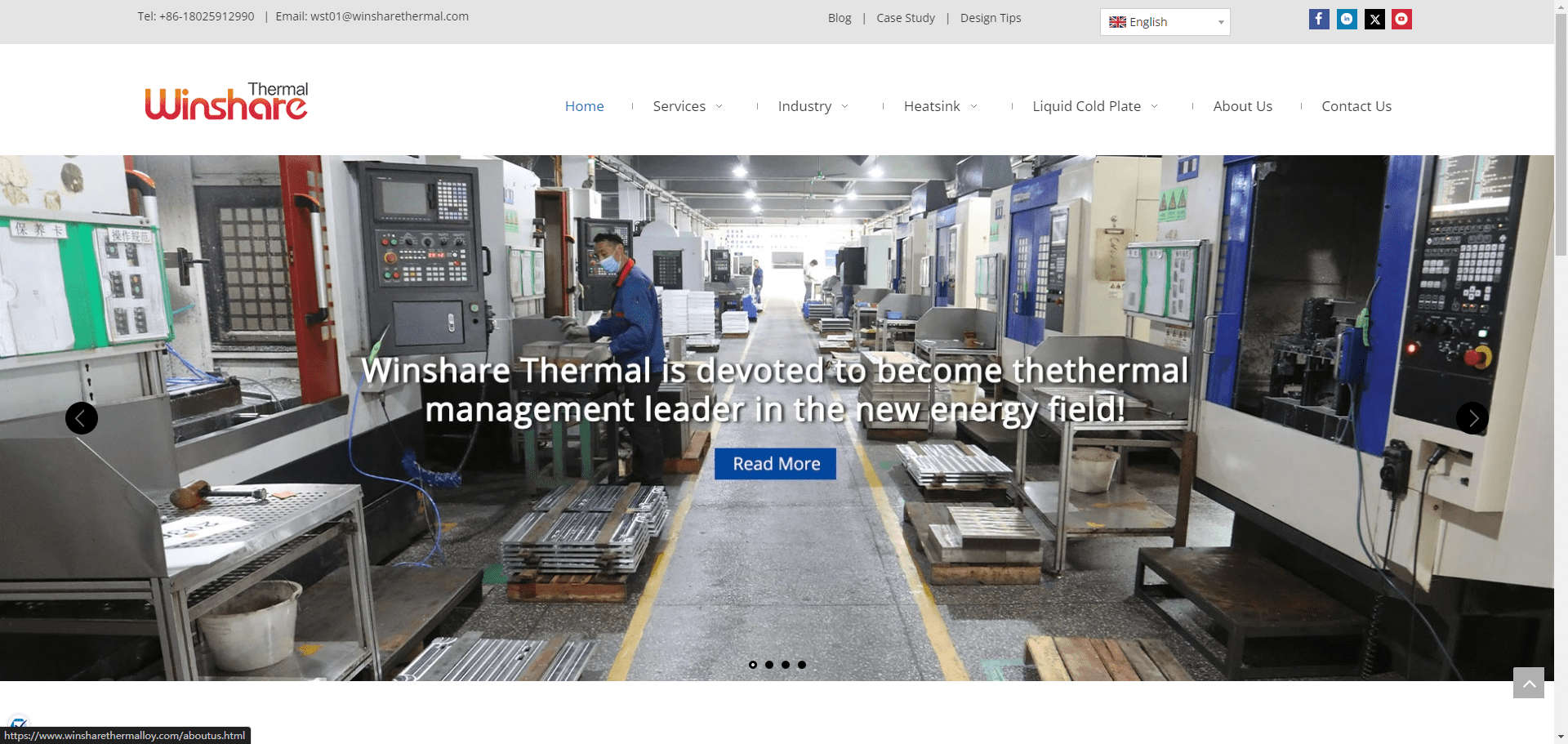Screen dimensions: 1568x744
Task: Click the British flag language icon
Action: [1117, 22]
